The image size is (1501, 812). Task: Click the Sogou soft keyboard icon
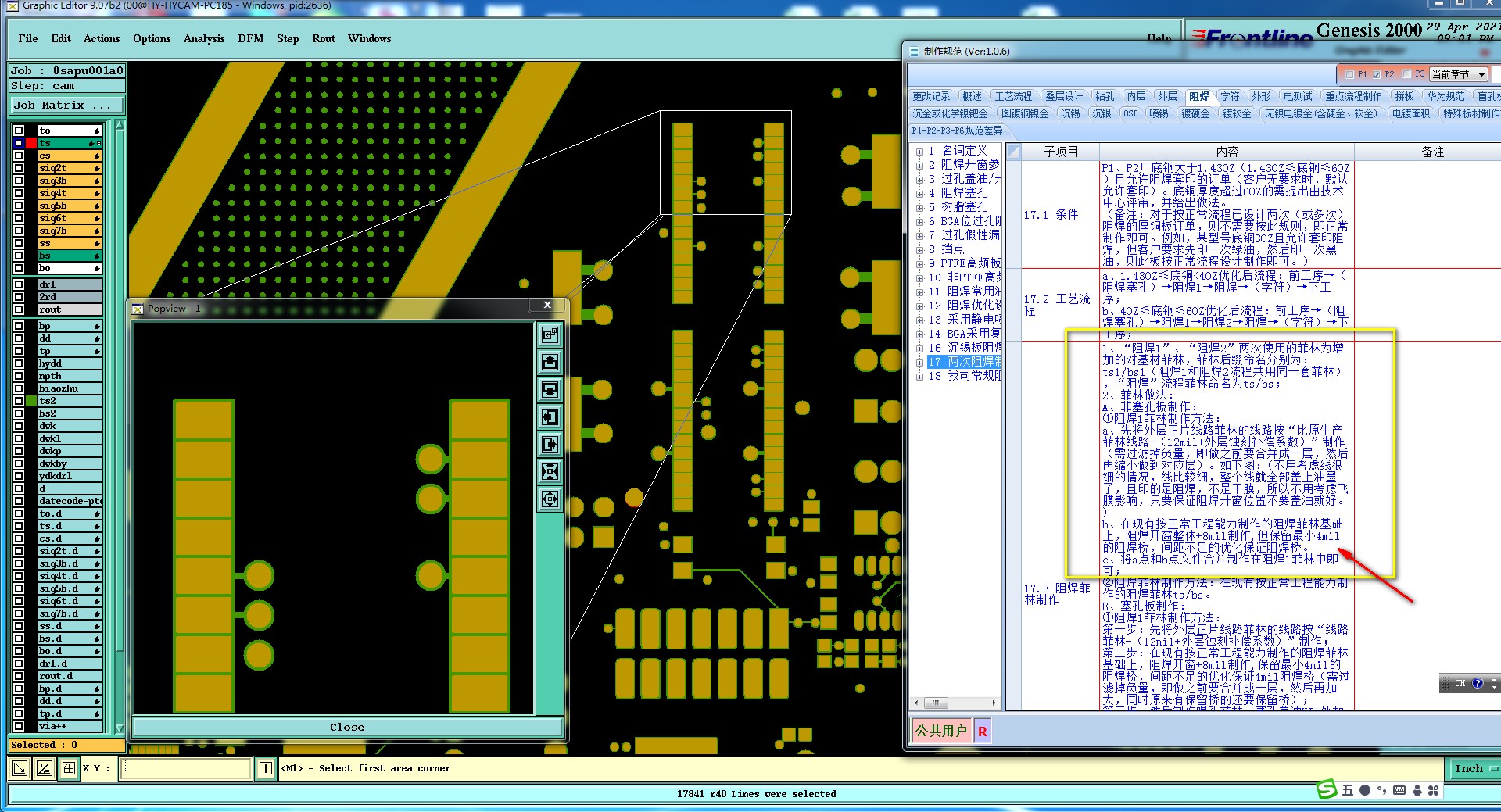pyautogui.click(x=1399, y=790)
